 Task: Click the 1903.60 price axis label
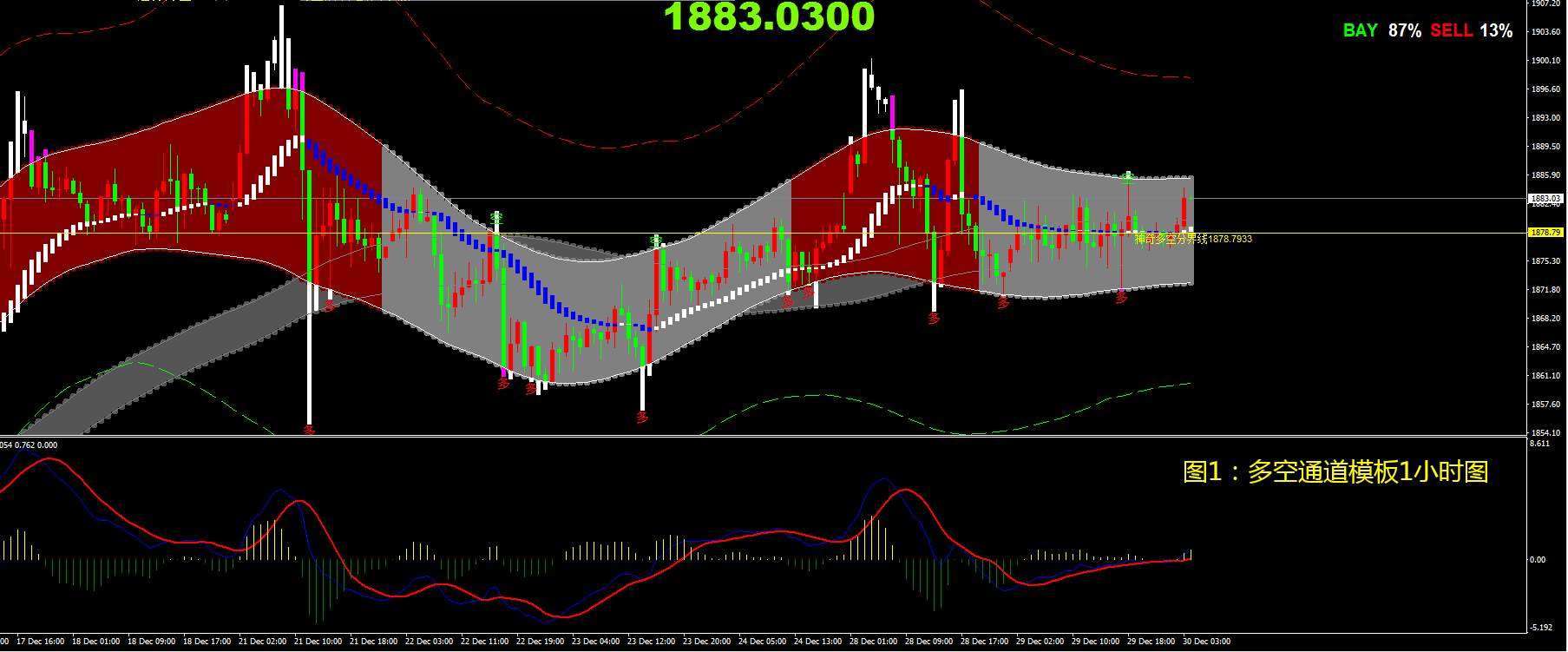(x=1546, y=32)
